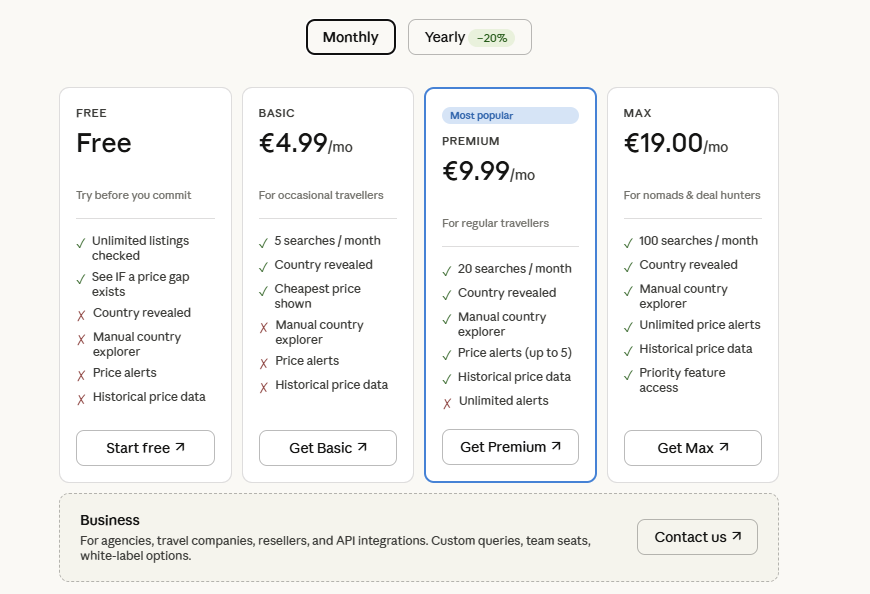Click the €9.99 Premium price
This screenshot has height=594, width=870.
[x=476, y=171]
